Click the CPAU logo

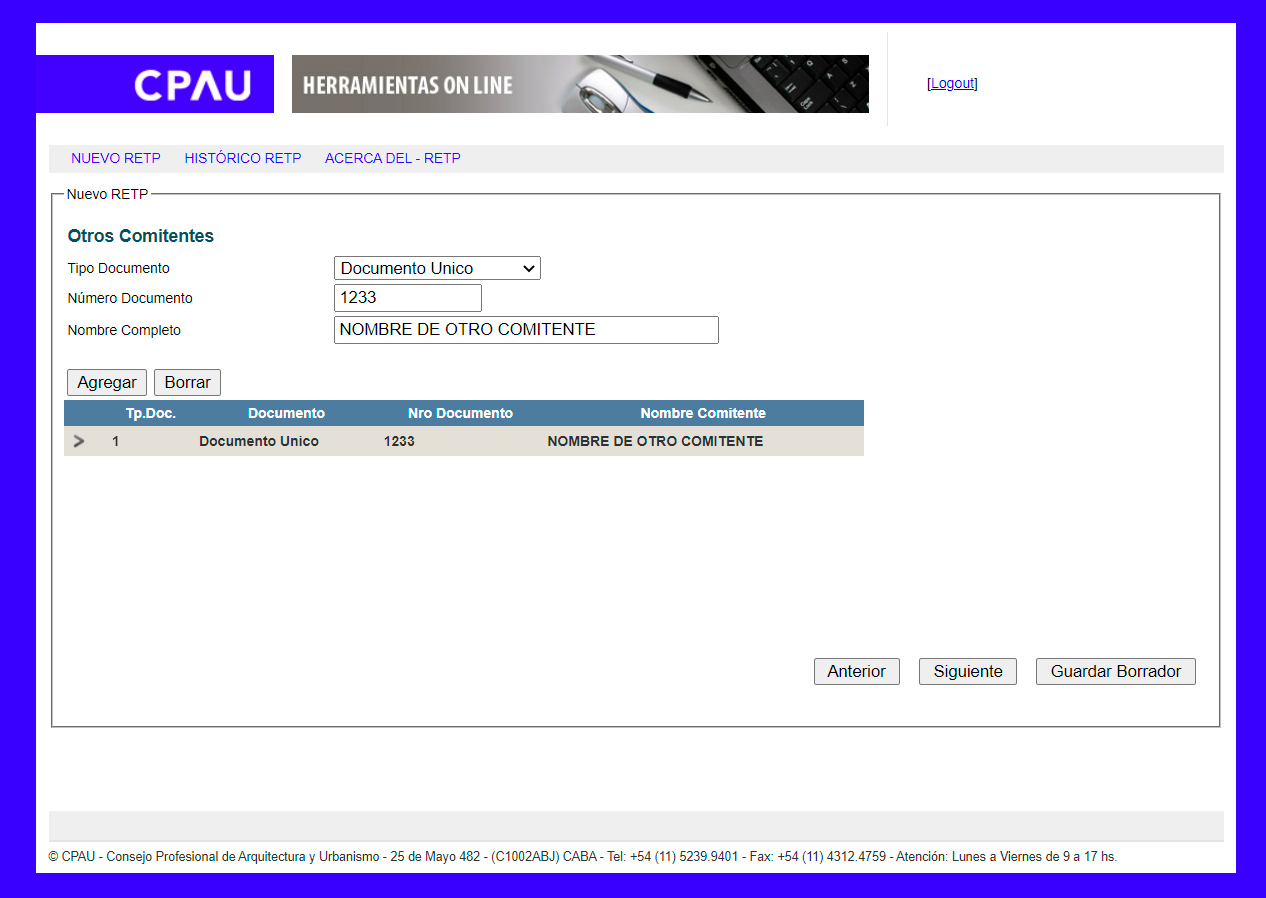click(192, 85)
